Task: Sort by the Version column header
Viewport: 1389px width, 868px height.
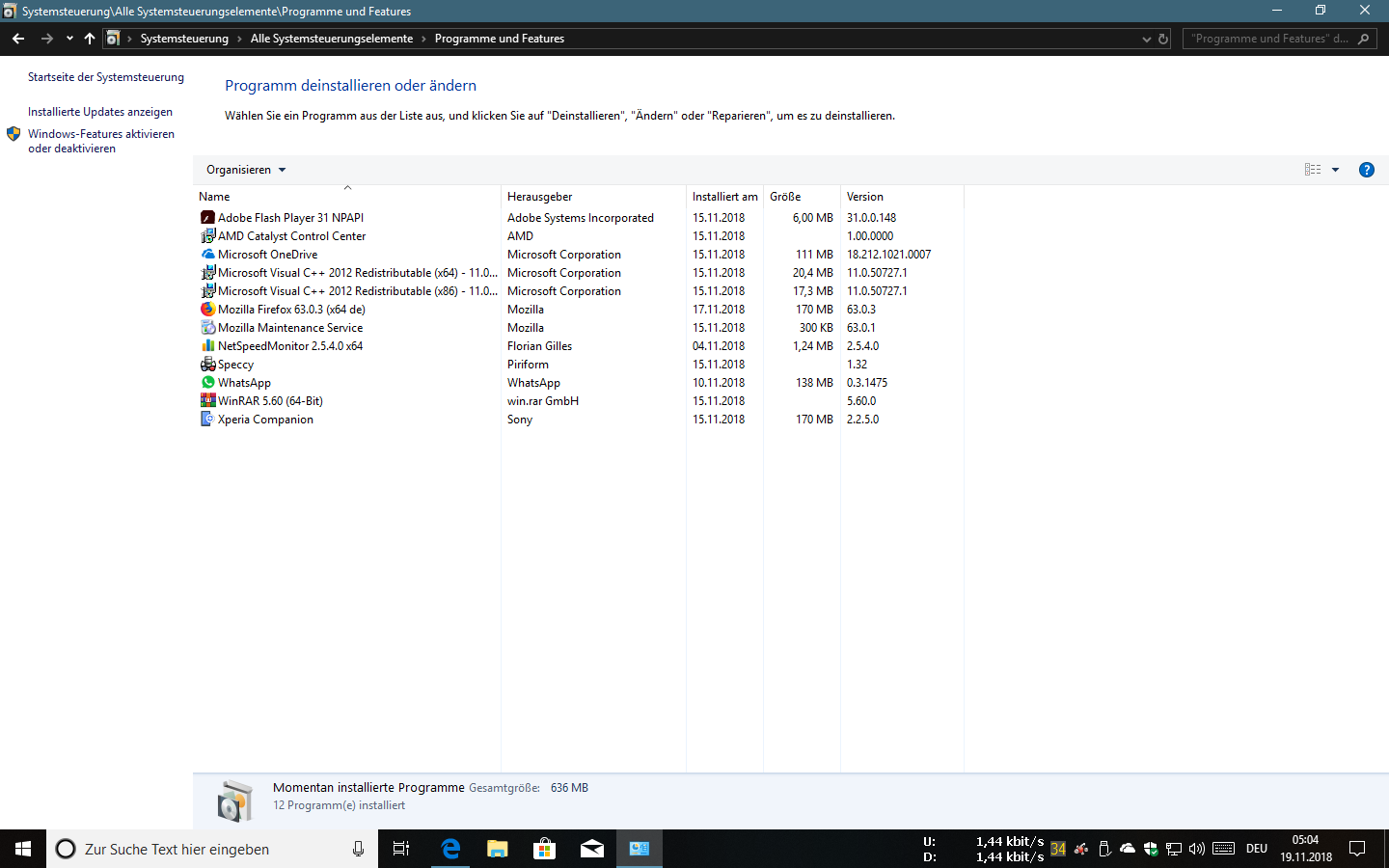Action: [x=903, y=197]
